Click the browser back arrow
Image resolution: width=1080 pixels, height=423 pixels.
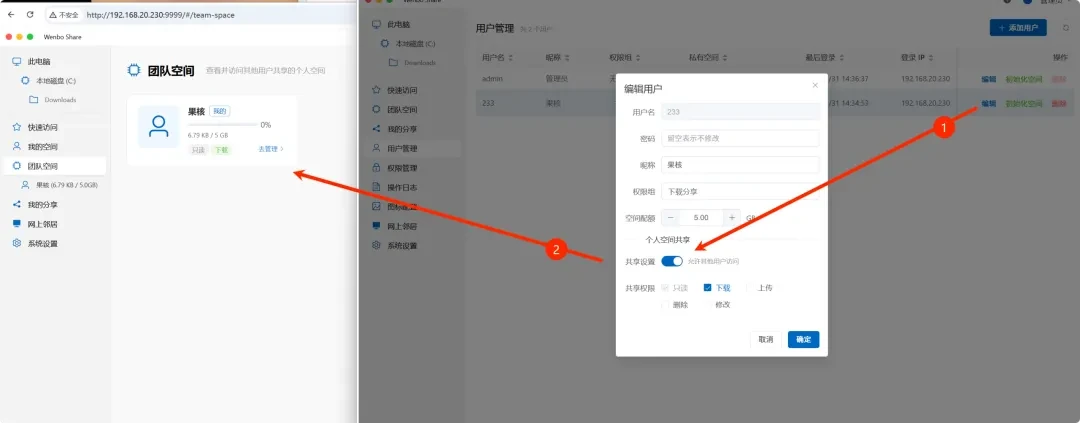(11, 14)
